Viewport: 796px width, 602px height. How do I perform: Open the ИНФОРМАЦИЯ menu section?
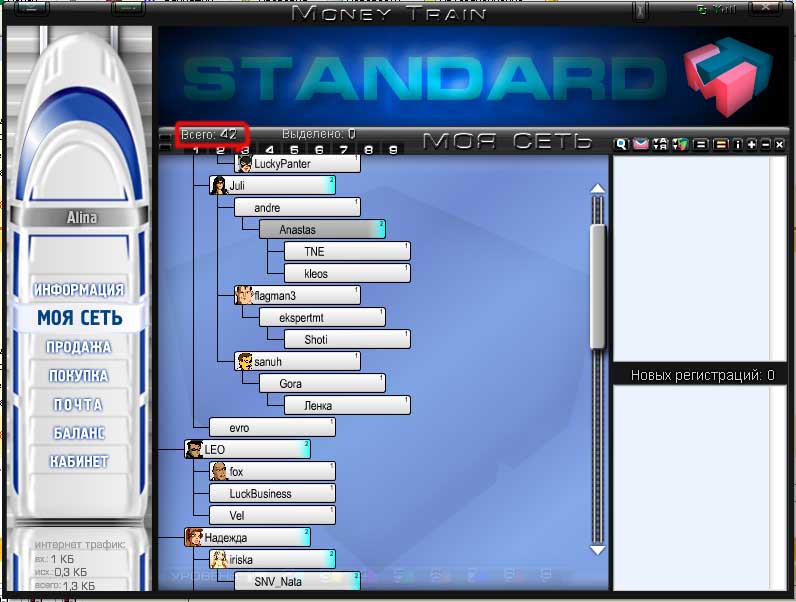click(79, 290)
